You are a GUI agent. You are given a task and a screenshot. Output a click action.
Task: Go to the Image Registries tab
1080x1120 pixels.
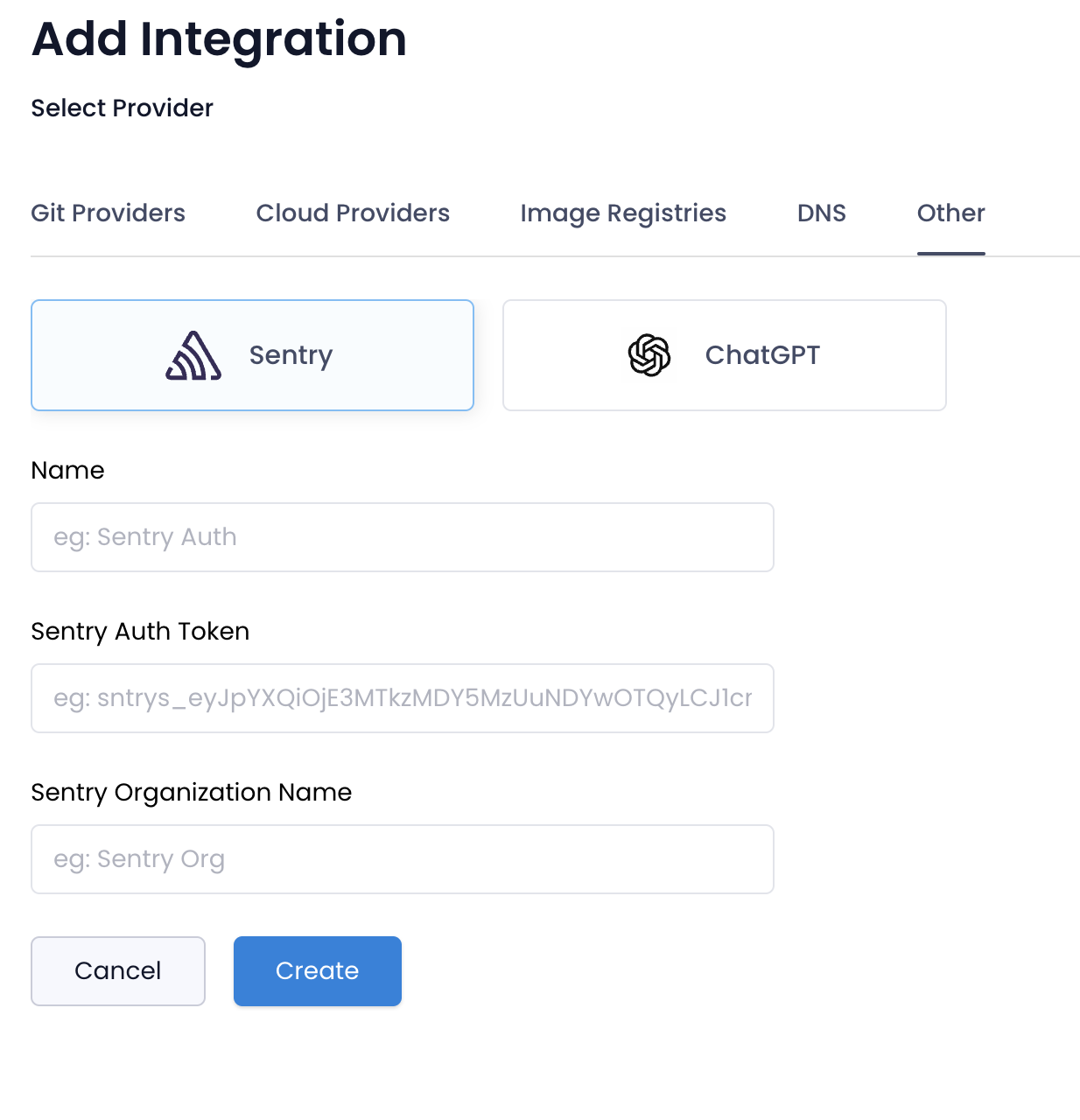(x=623, y=213)
